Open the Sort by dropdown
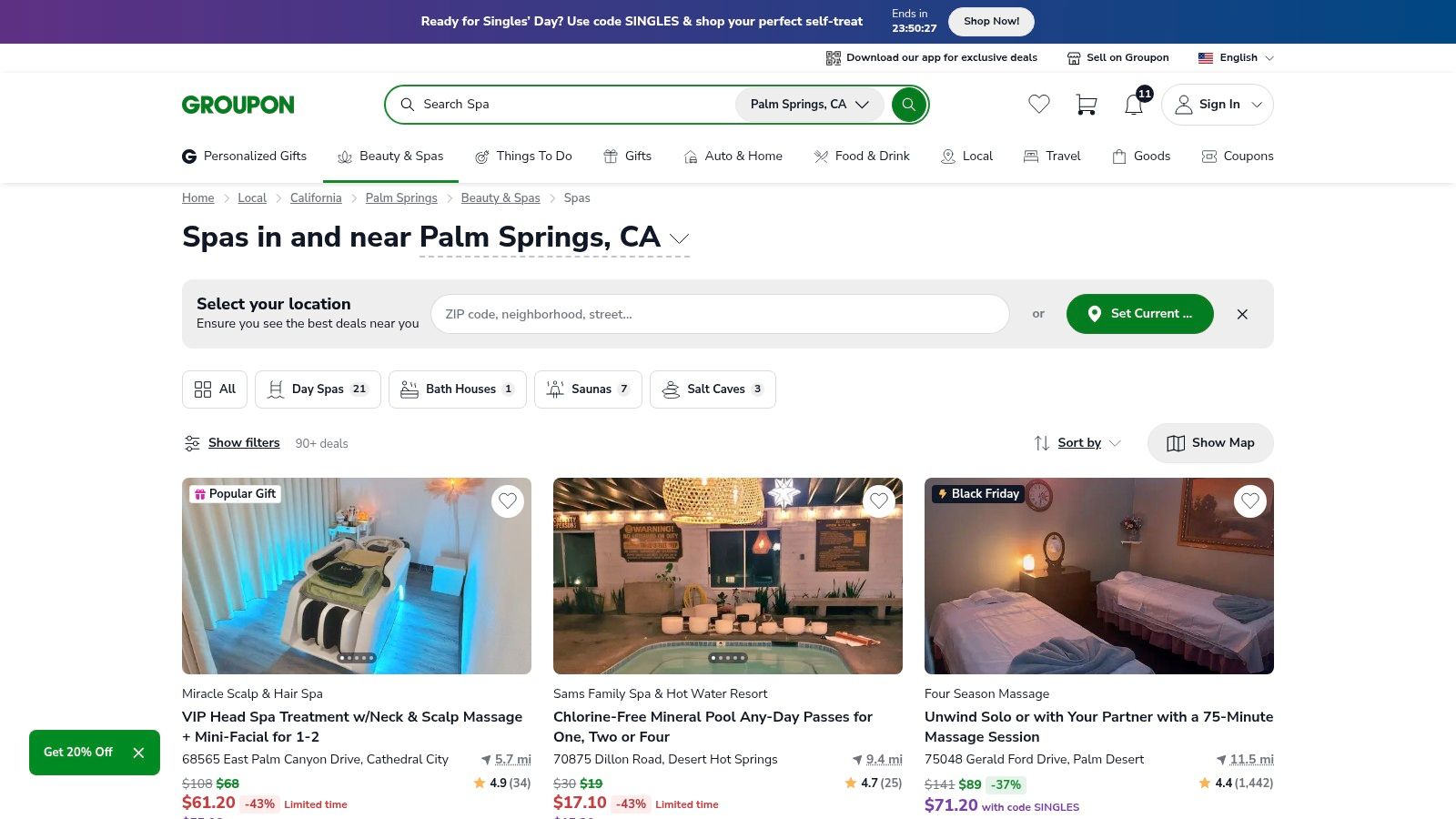1456x819 pixels. (x=1077, y=443)
